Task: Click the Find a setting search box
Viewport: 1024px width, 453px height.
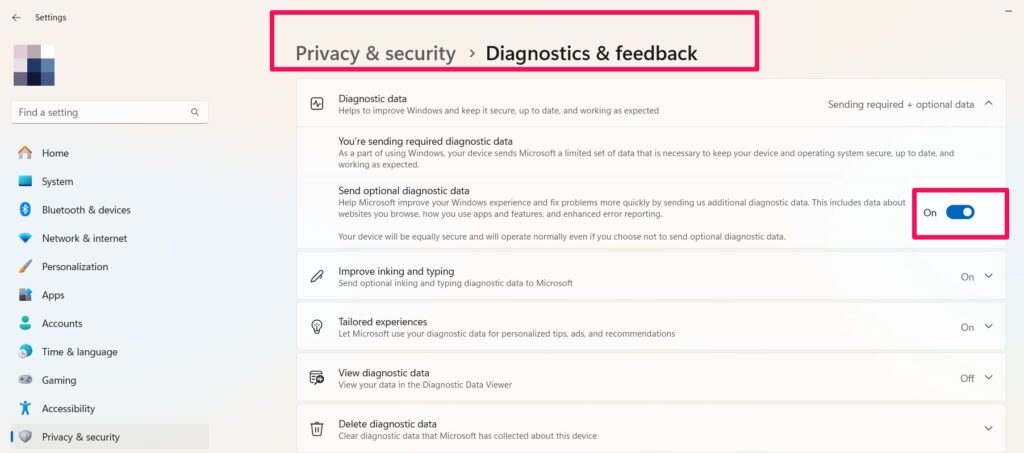Action: pos(100,113)
